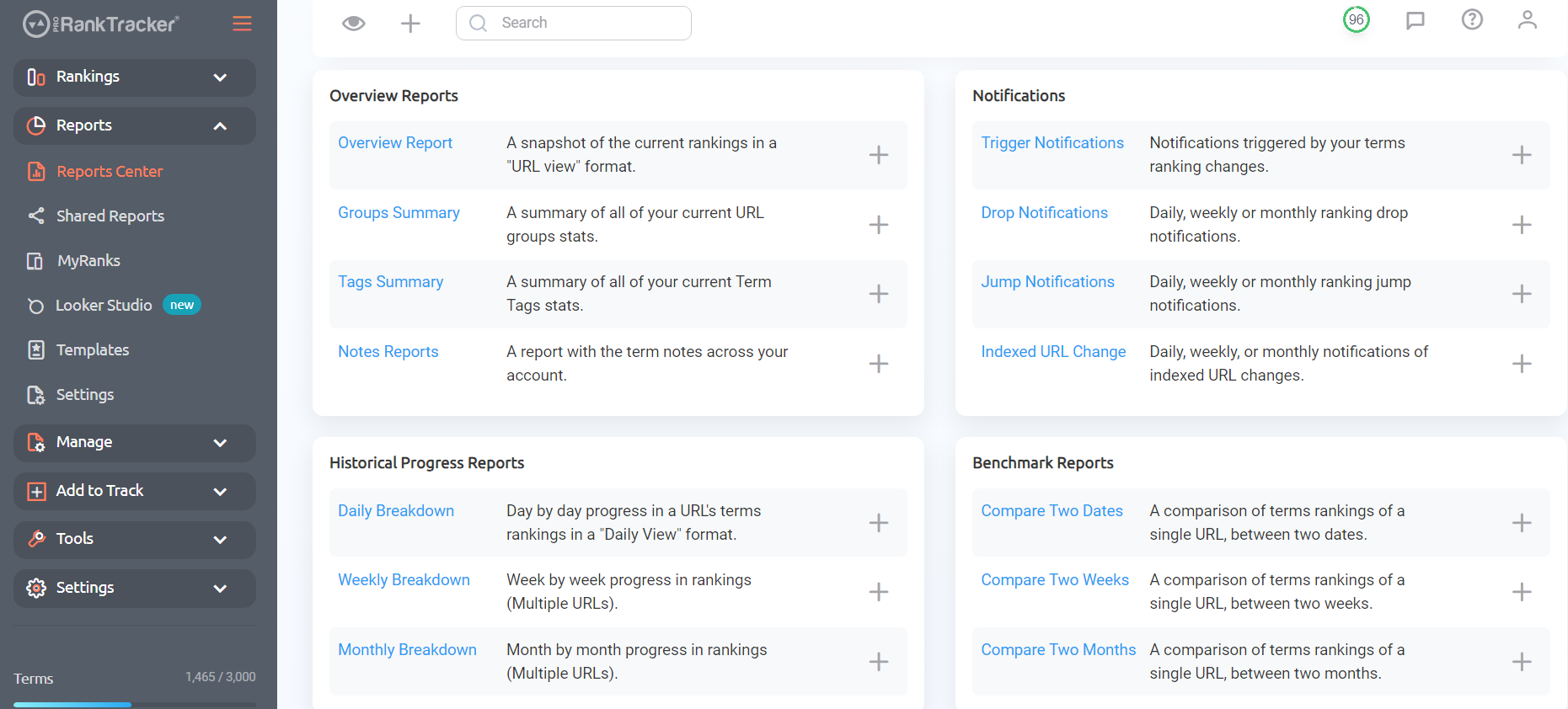
Task: Click the Weekly Breakdown link
Action: 404,580
